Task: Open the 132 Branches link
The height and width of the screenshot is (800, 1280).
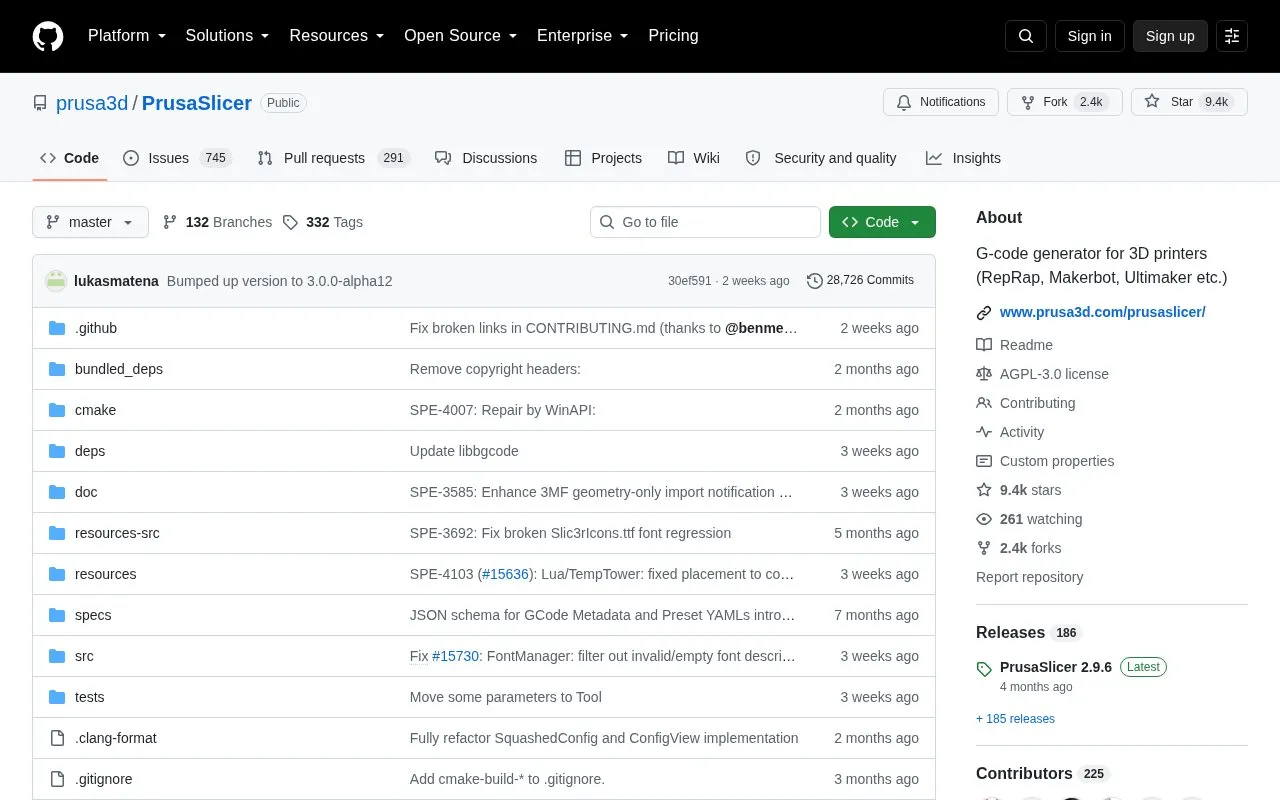Action: click(217, 222)
